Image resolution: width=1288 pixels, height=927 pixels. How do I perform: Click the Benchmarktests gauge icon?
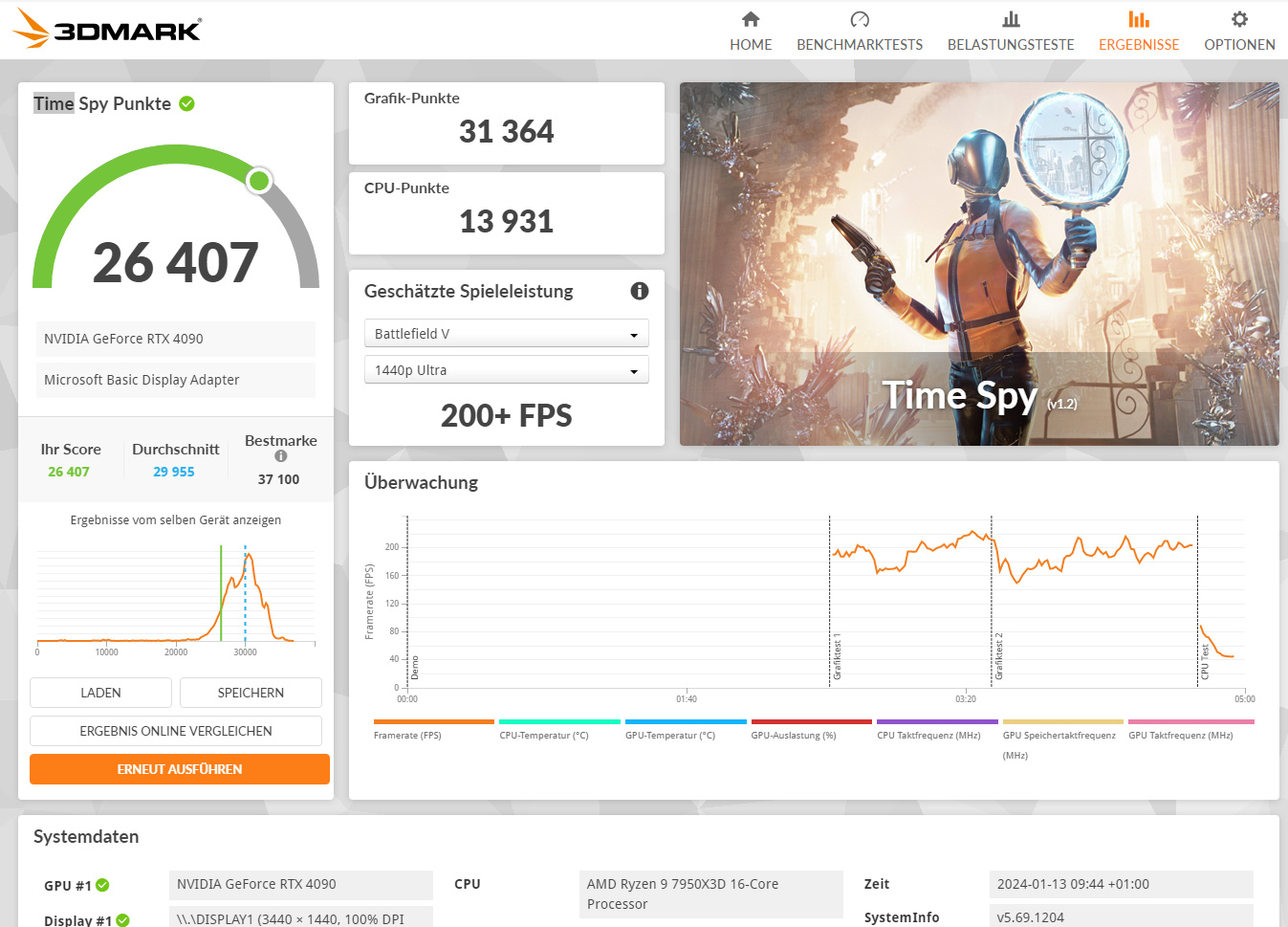860,19
